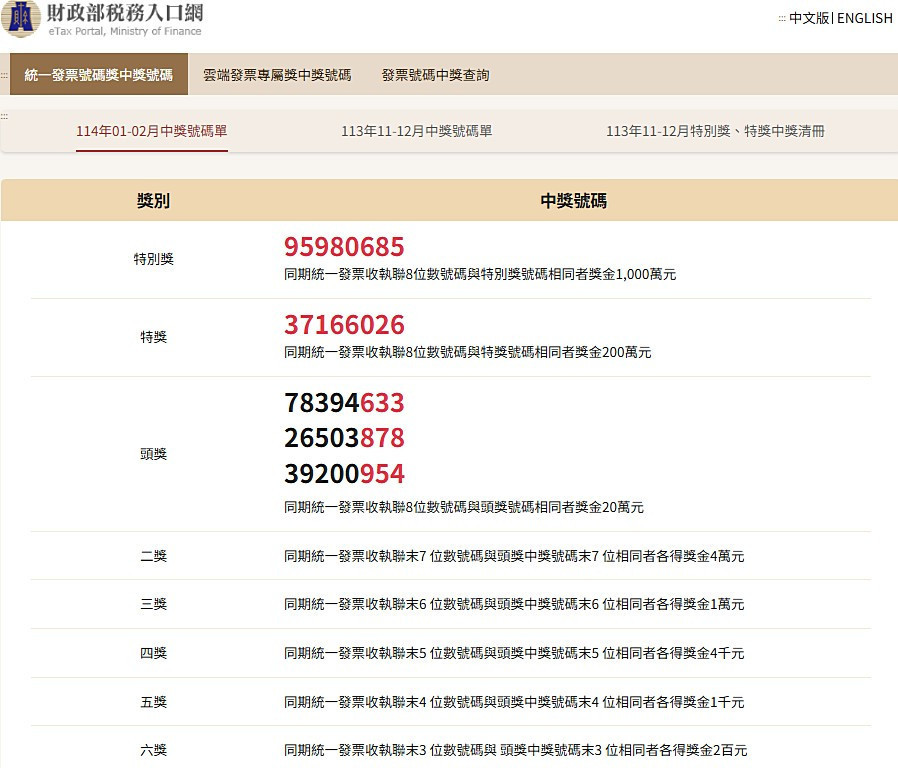
Task: Select the 114年01-02月中獎號碼單 tab
Action: pyautogui.click(x=151, y=131)
